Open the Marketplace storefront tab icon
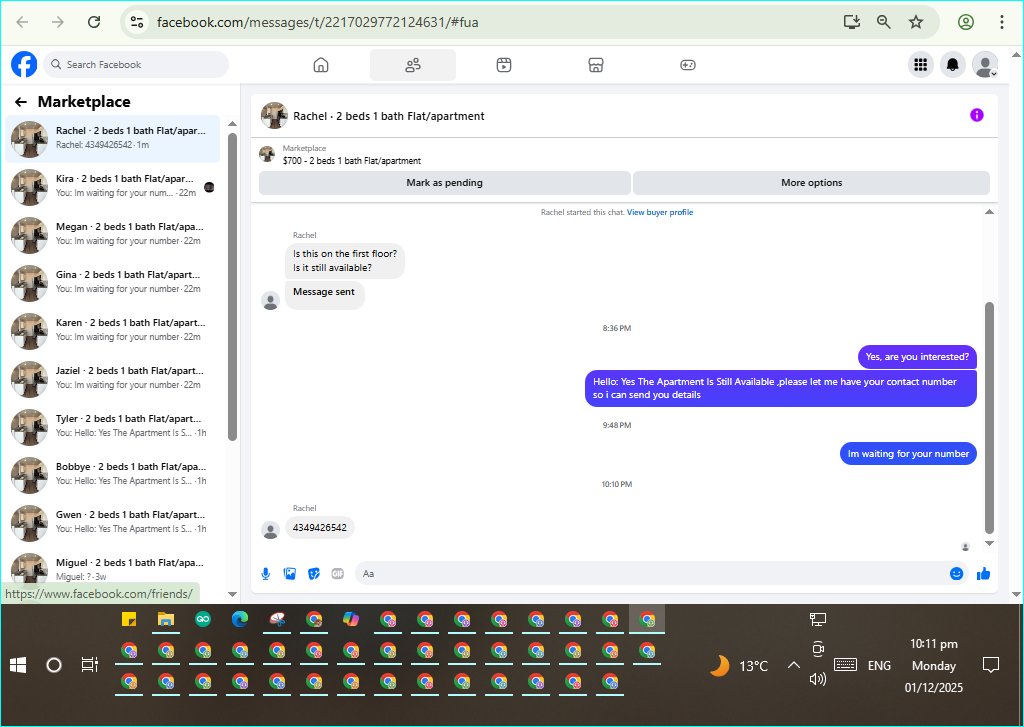The height and width of the screenshot is (727, 1024). pos(596,65)
